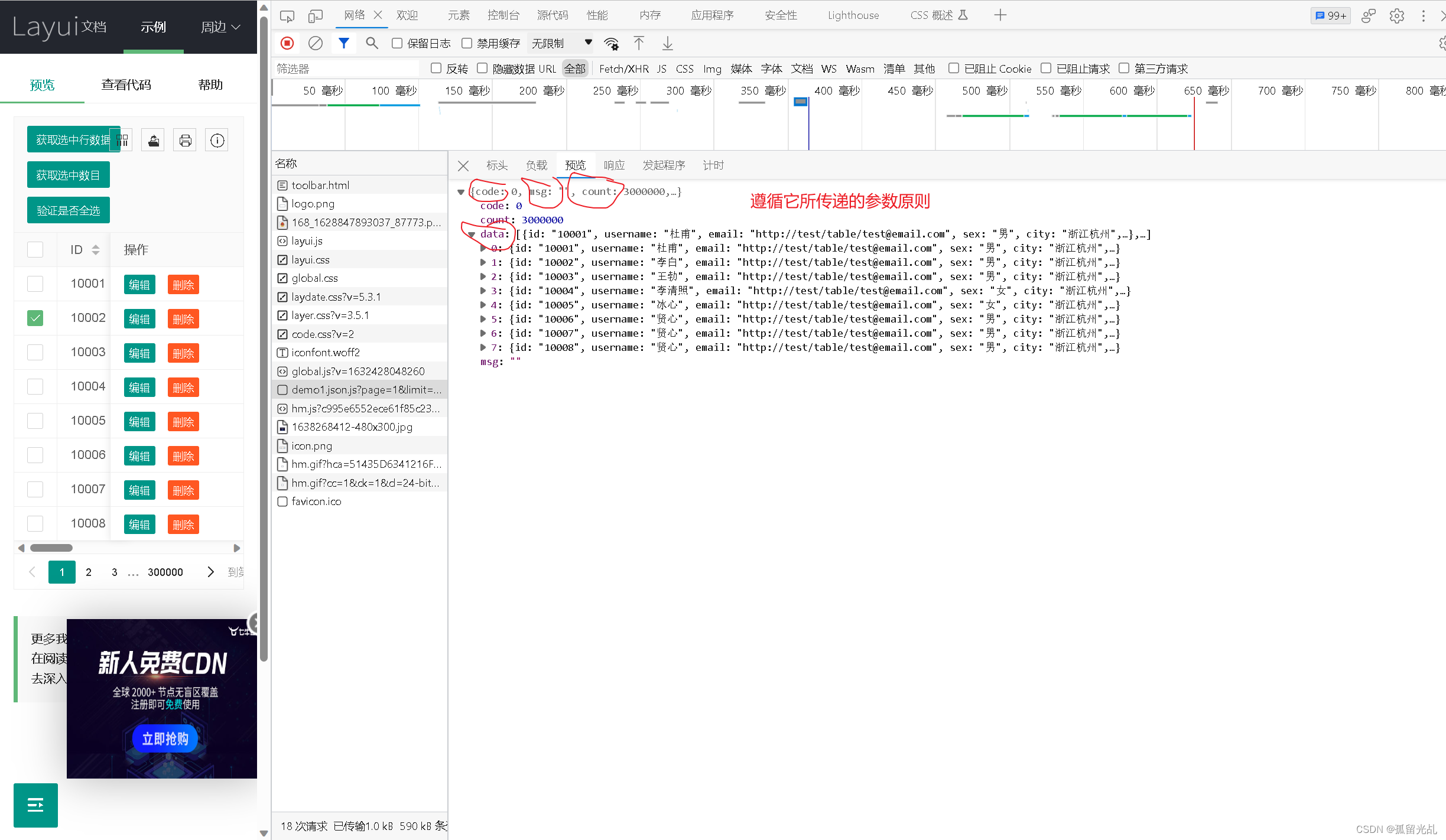Click table print icon
The image size is (1446, 840).
186,141
